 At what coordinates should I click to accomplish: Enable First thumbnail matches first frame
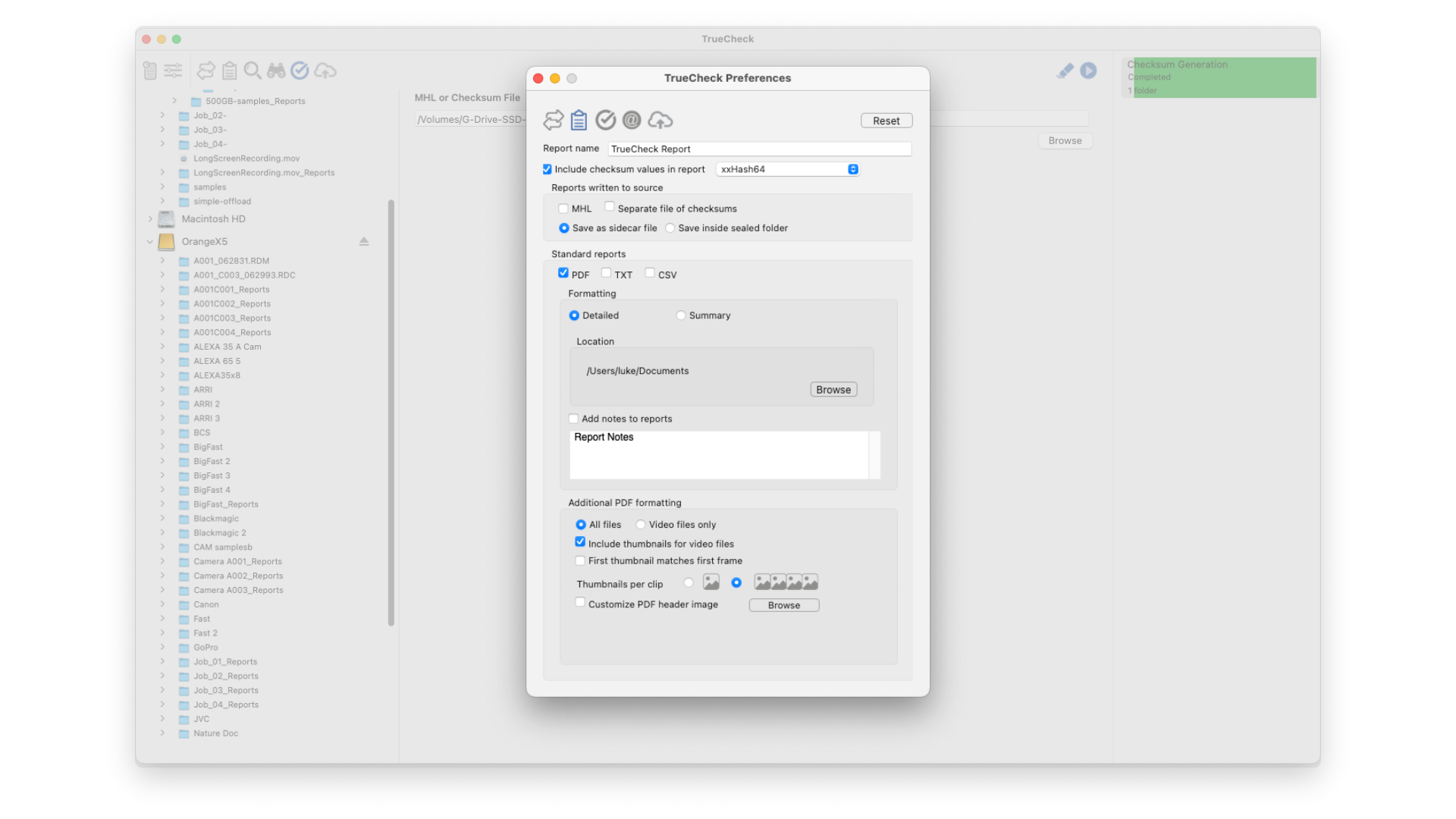click(x=580, y=561)
